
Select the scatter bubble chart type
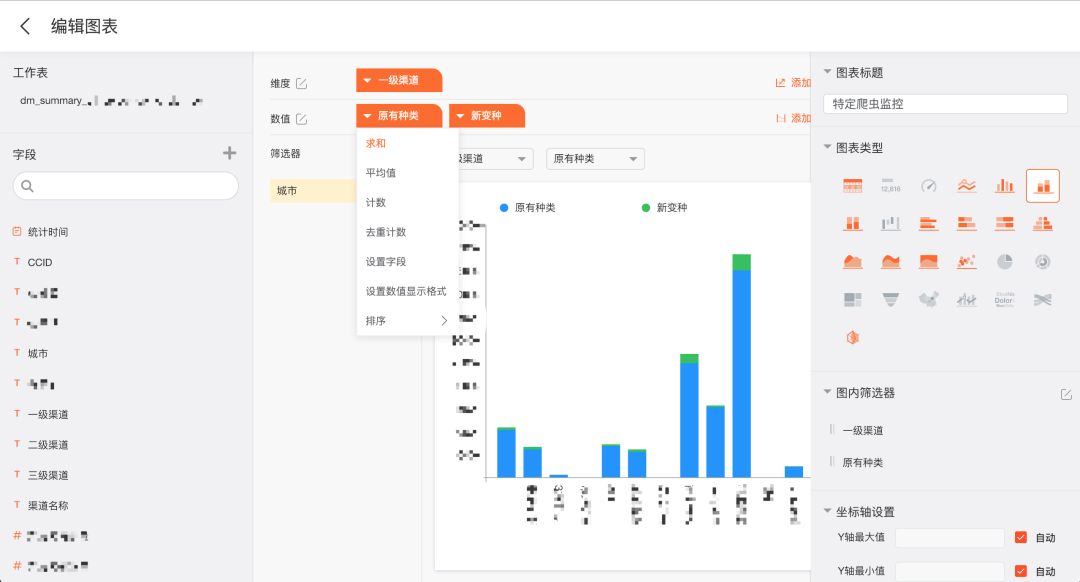pos(966,261)
